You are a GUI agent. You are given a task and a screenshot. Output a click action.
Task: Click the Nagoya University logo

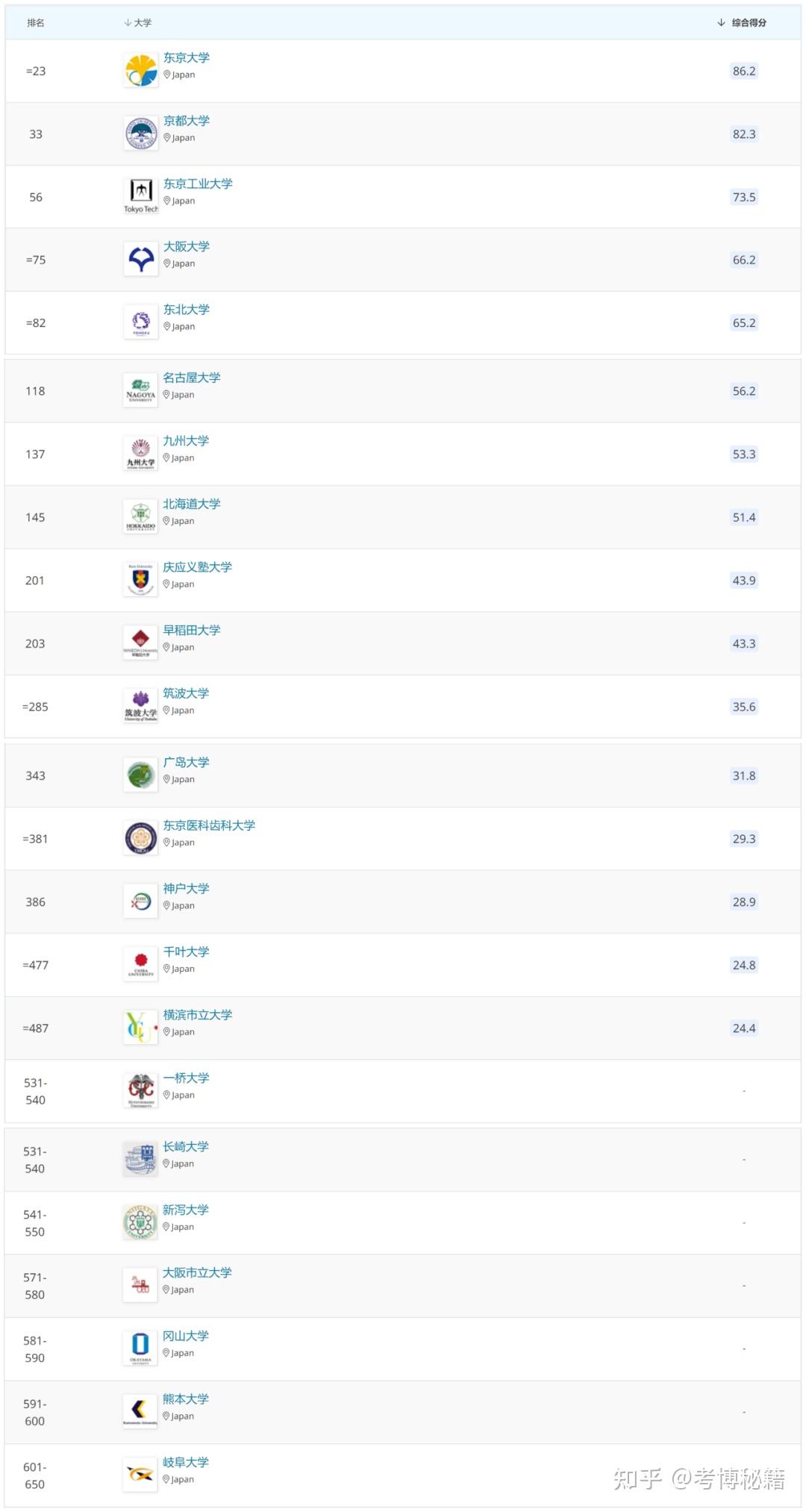pyautogui.click(x=140, y=390)
